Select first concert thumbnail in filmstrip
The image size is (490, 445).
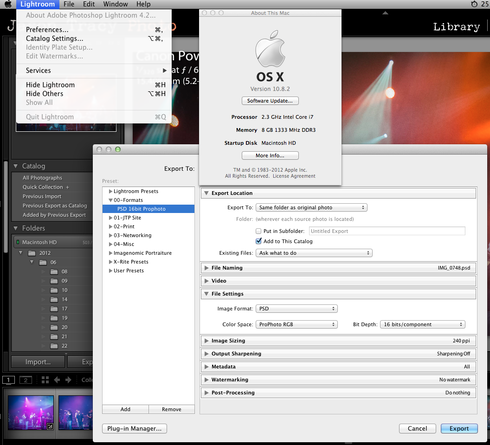(31, 413)
